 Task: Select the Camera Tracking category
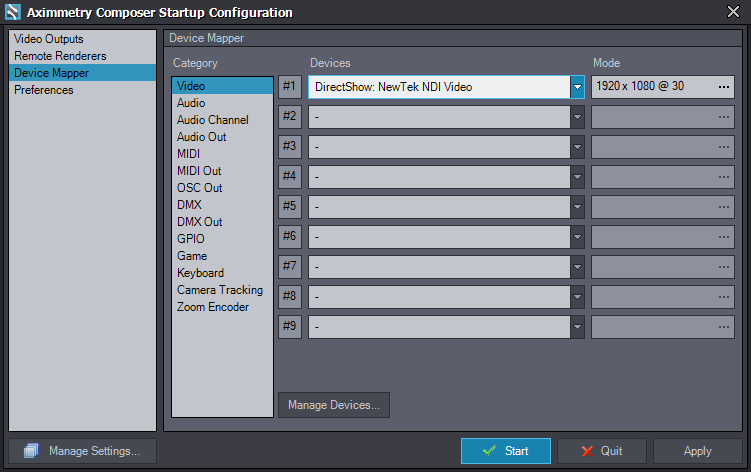[x=220, y=290]
